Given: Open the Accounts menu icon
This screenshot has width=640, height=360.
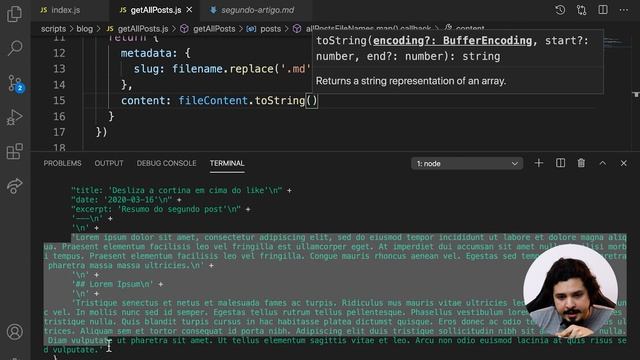Looking at the screenshot, I should point(15,332).
